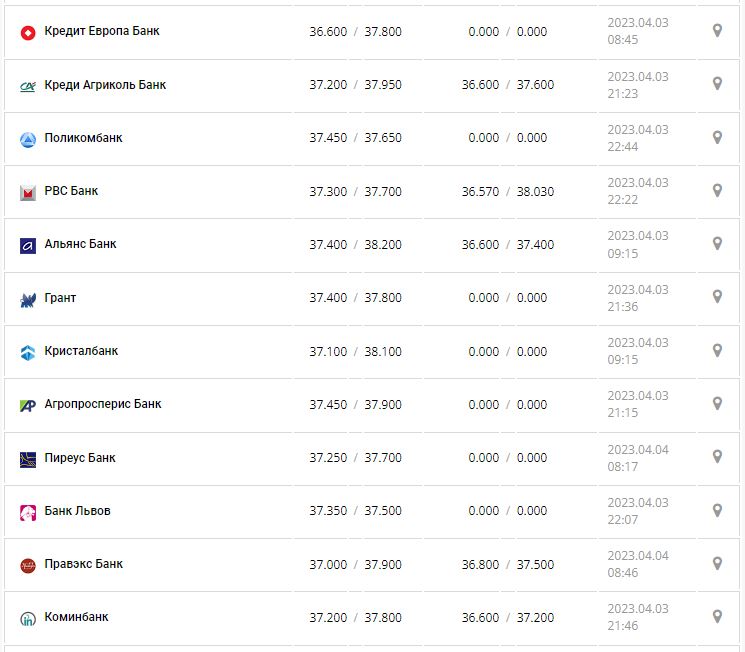Go to РВС Банк page

[x=71, y=191]
